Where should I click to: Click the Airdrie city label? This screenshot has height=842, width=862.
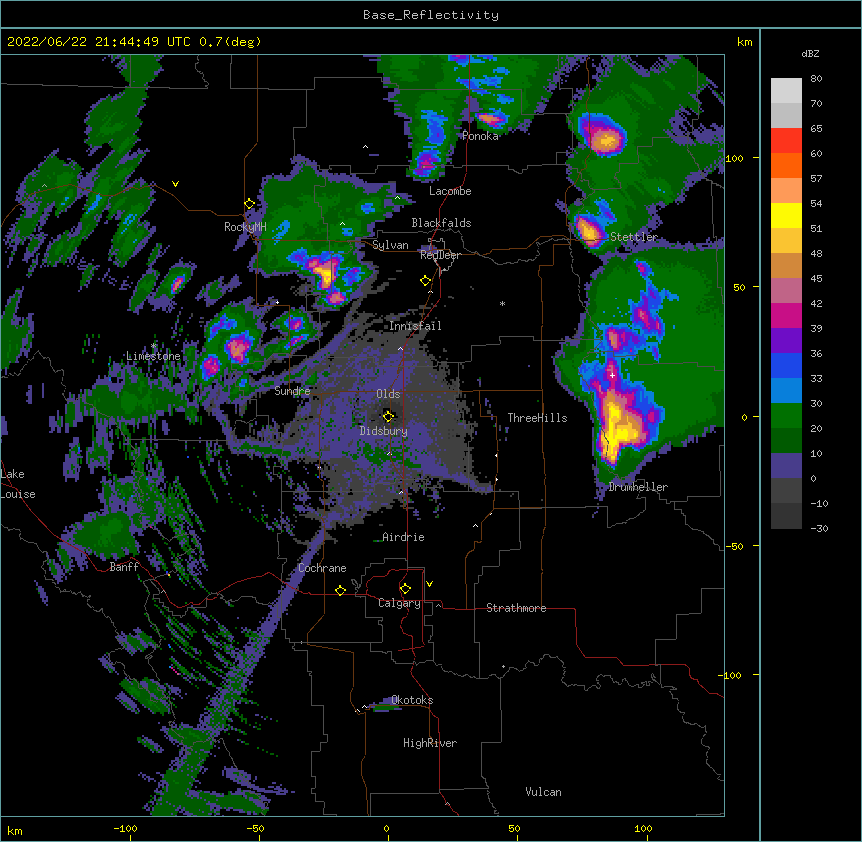point(403,537)
